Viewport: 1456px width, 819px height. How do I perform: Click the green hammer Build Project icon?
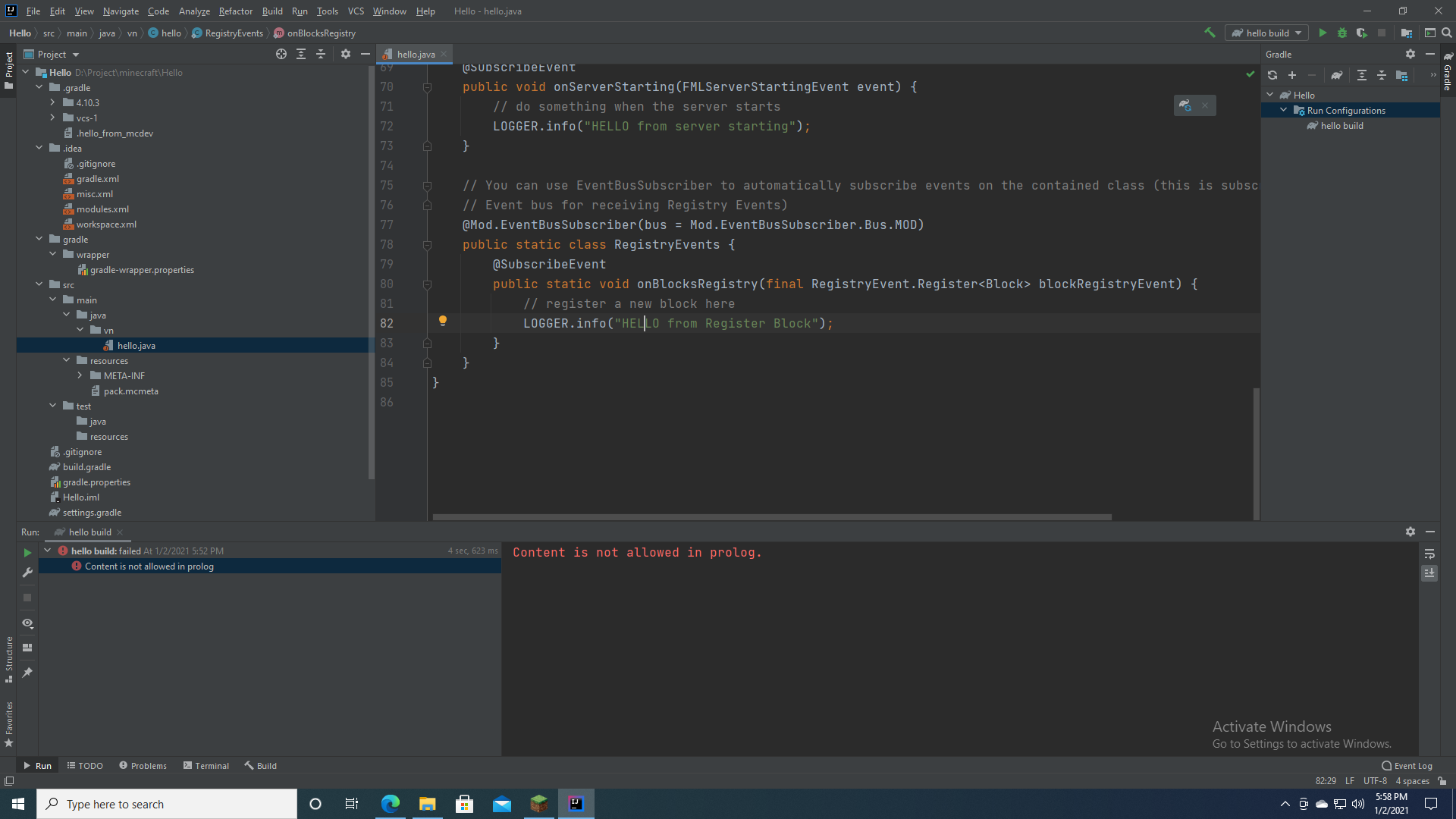pos(1210,33)
